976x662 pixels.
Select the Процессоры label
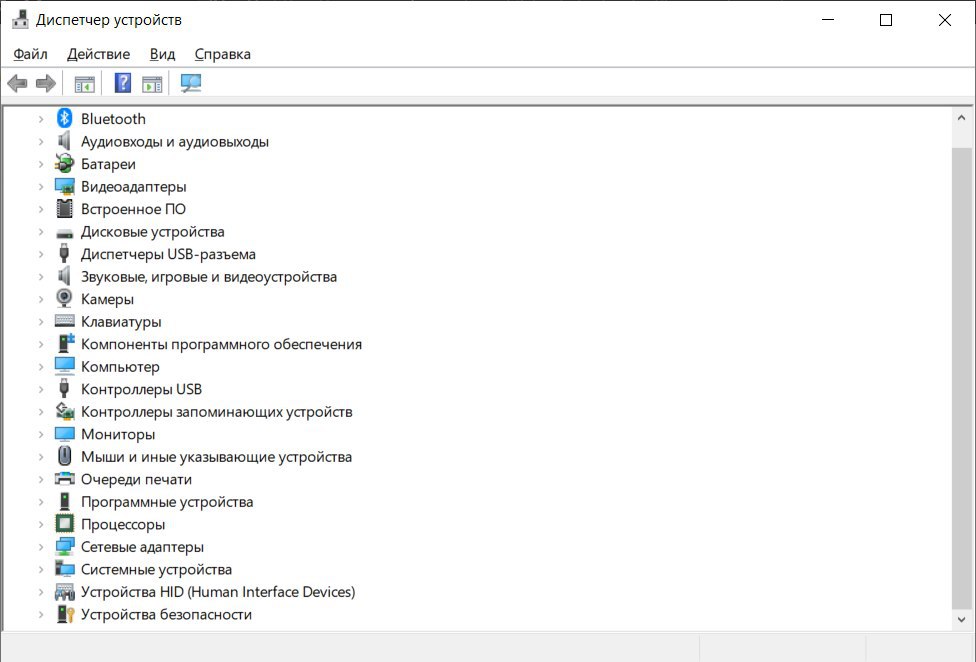point(123,524)
